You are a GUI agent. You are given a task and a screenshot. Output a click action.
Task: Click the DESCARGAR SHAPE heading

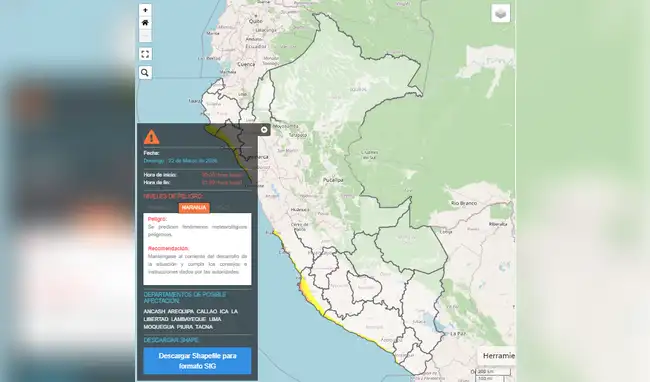(172, 340)
